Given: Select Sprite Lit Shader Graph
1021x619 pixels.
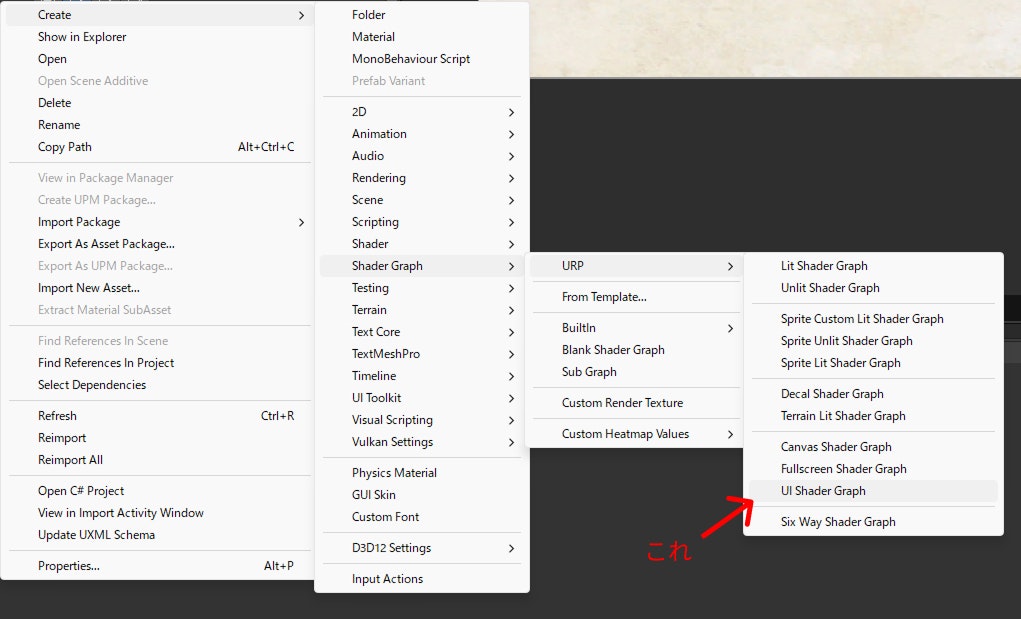Looking at the screenshot, I should (x=873, y=363).
